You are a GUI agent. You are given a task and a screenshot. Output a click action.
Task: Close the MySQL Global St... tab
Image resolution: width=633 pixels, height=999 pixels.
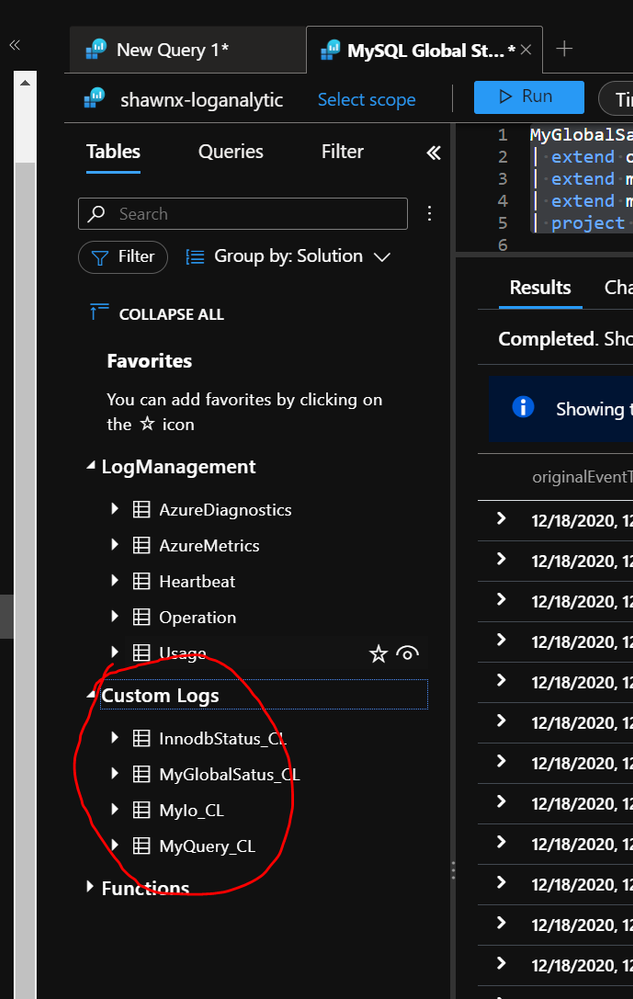click(526, 50)
